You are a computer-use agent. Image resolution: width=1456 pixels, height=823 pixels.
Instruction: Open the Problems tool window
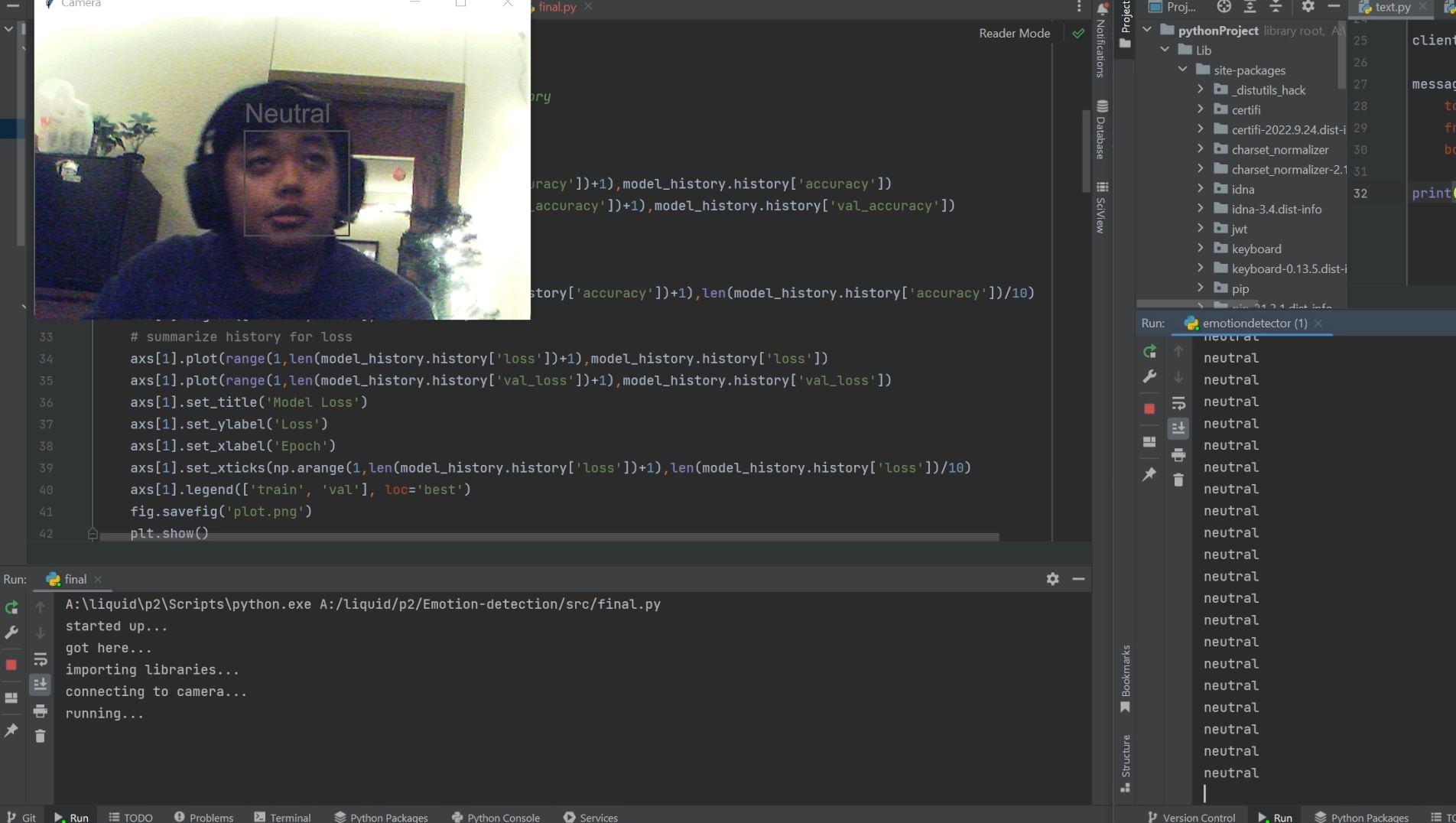[x=203, y=817]
